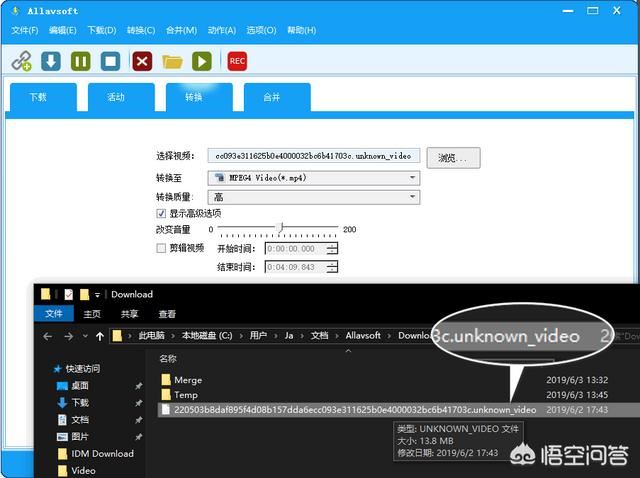Click Allavsoft breadcrumb segment
640x478 pixels.
[x=363, y=336]
